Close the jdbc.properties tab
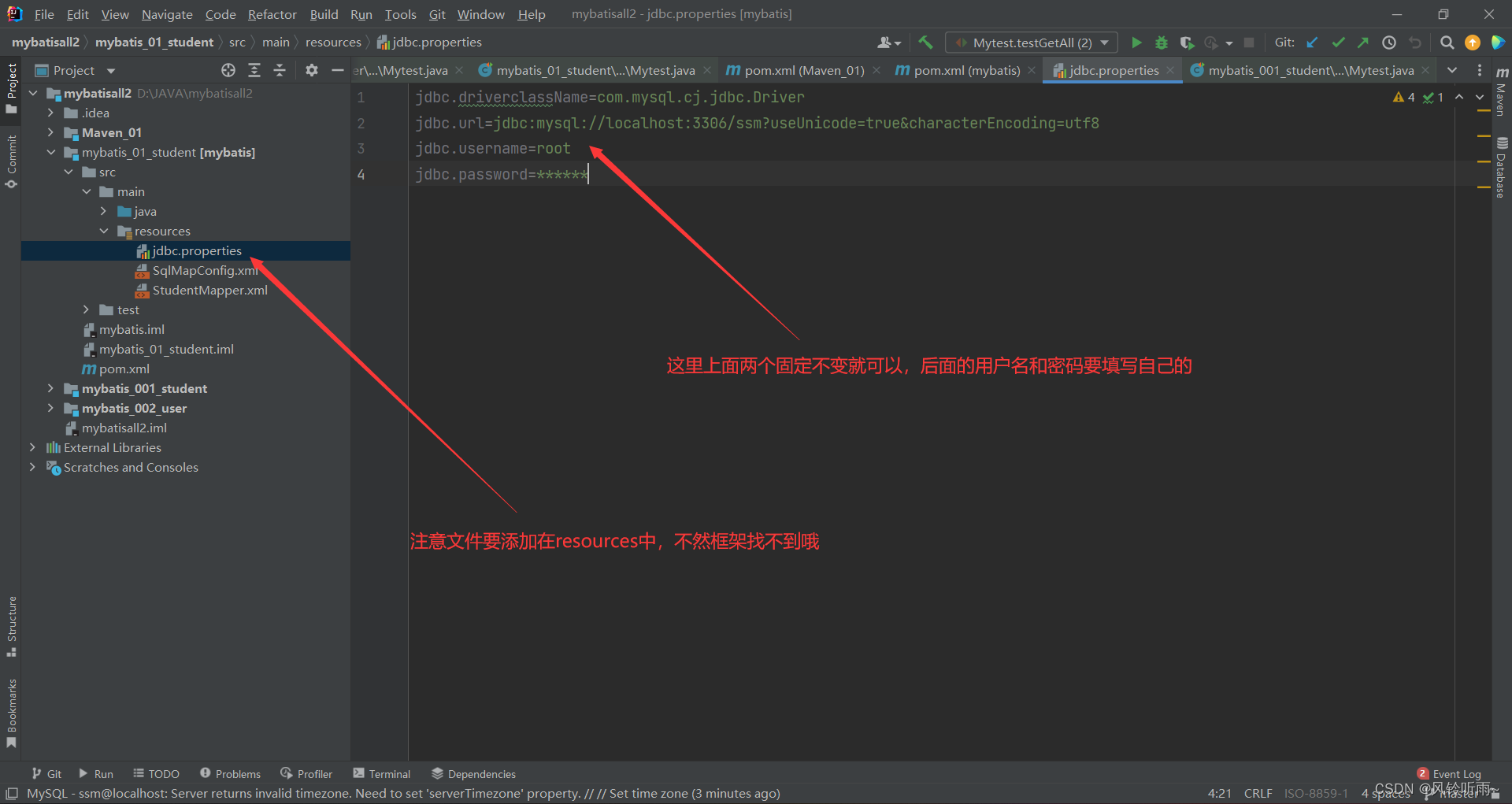This screenshot has width=1512, height=804. pos(1171,70)
